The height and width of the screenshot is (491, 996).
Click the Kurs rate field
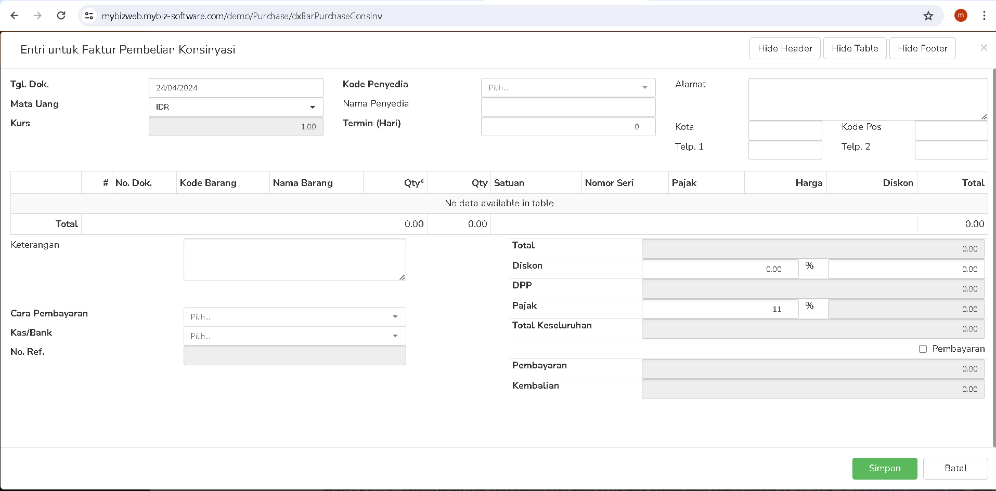pos(236,126)
